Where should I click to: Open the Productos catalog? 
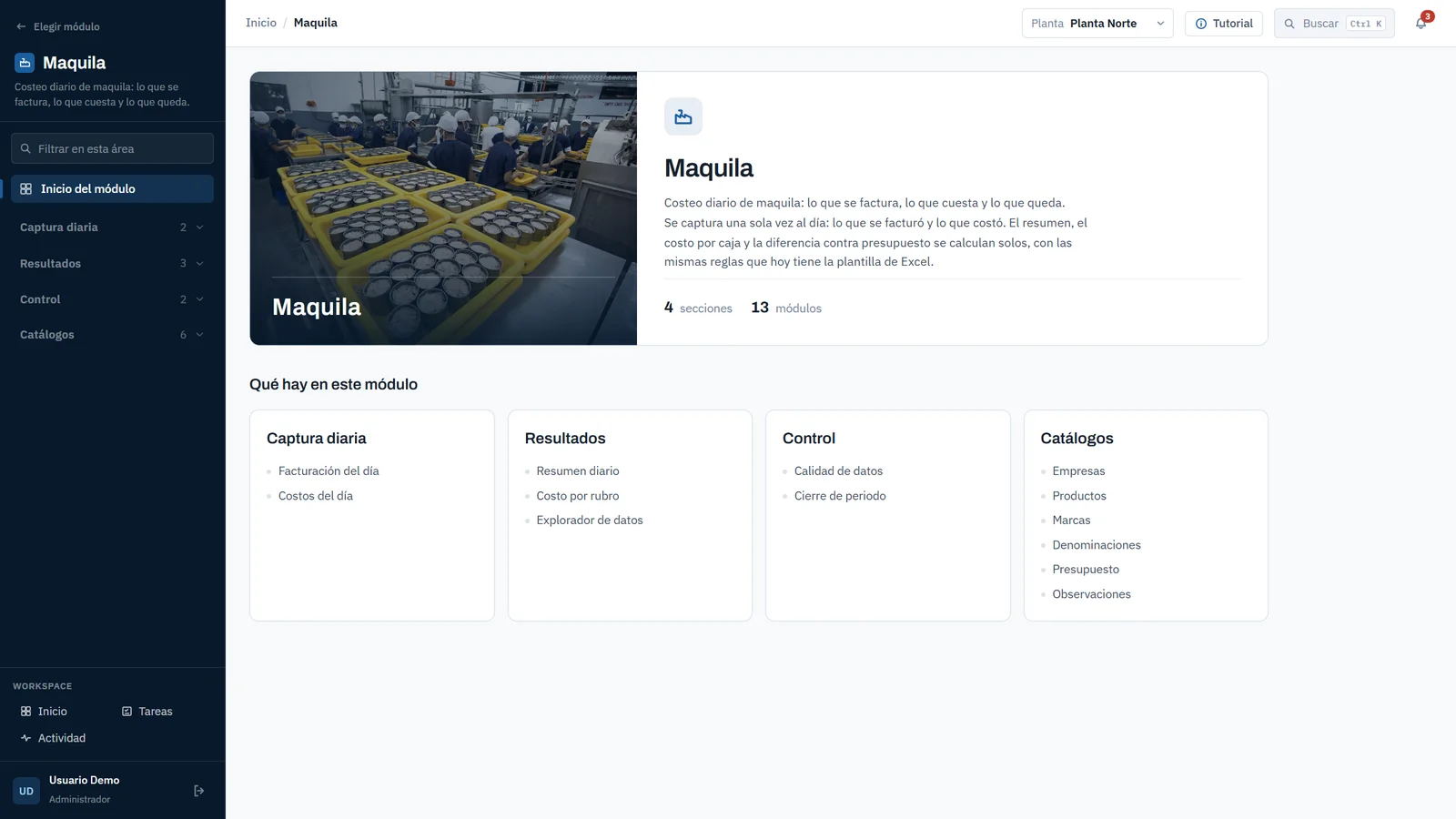[x=1079, y=496]
